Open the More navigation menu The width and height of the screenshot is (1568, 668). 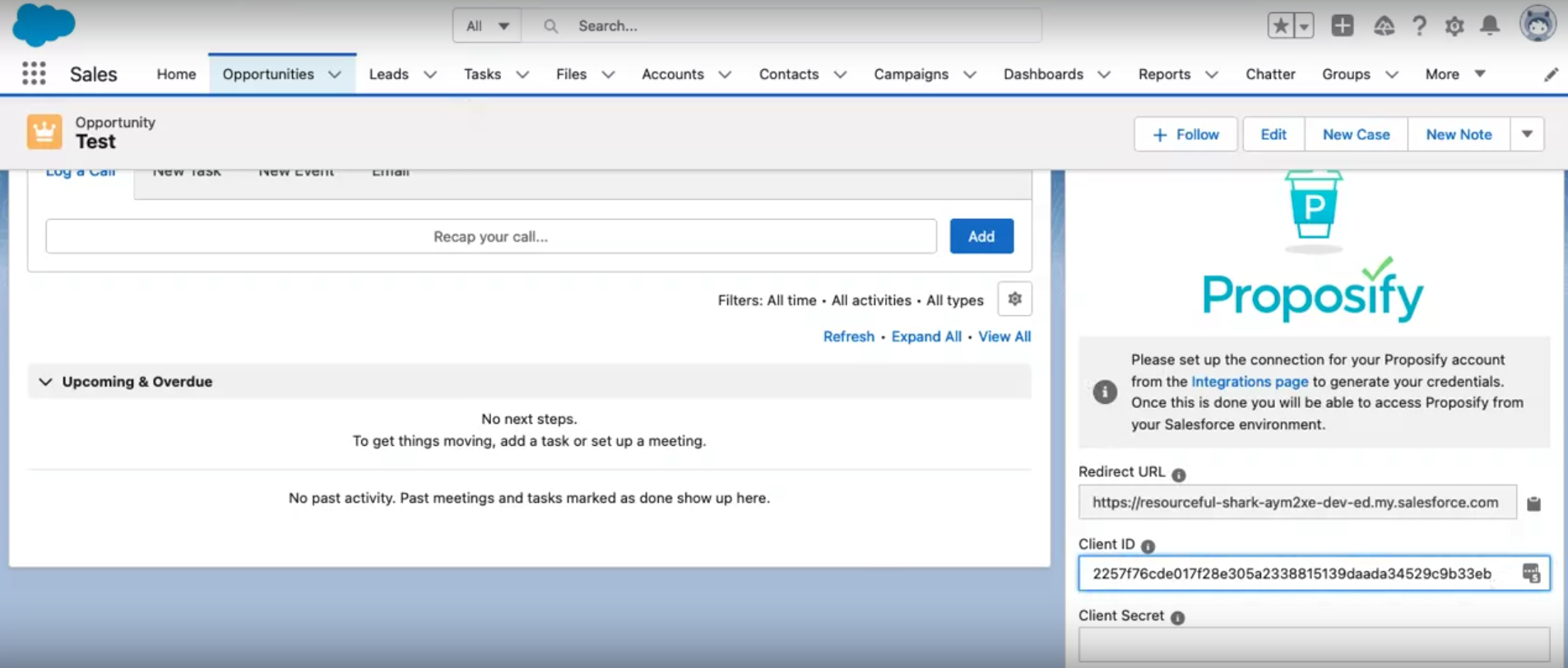point(1454,74)
